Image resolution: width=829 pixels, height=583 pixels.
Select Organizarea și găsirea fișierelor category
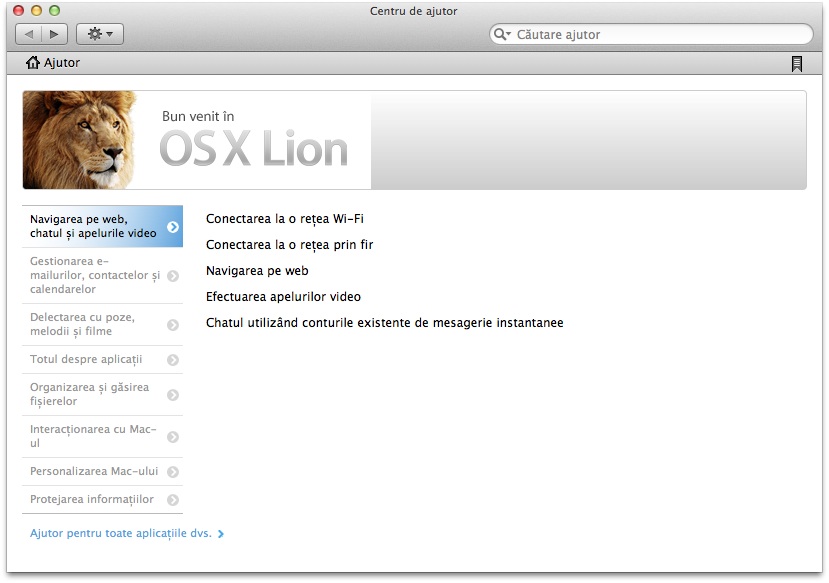point(102,395)
